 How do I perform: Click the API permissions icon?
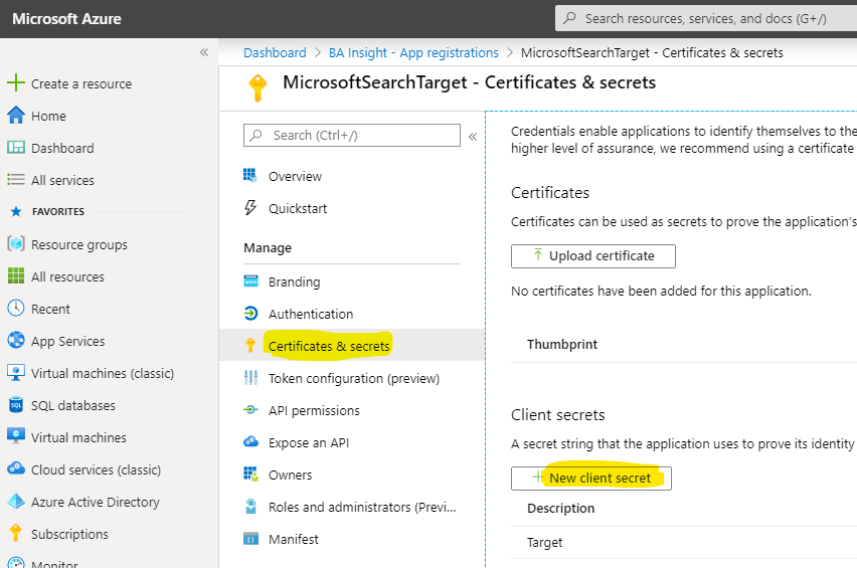pyautogui.click(x=250, y=410)
